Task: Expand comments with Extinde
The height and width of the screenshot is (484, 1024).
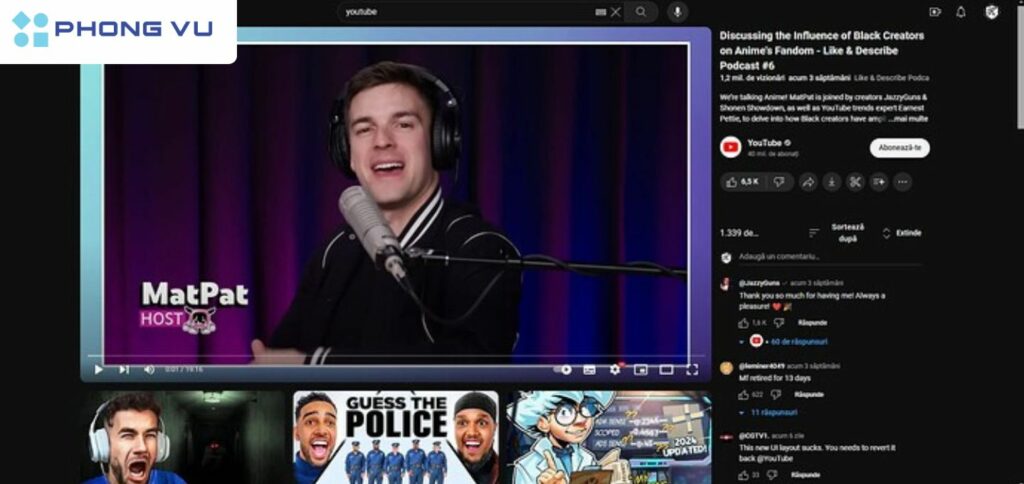Action: 902,233
